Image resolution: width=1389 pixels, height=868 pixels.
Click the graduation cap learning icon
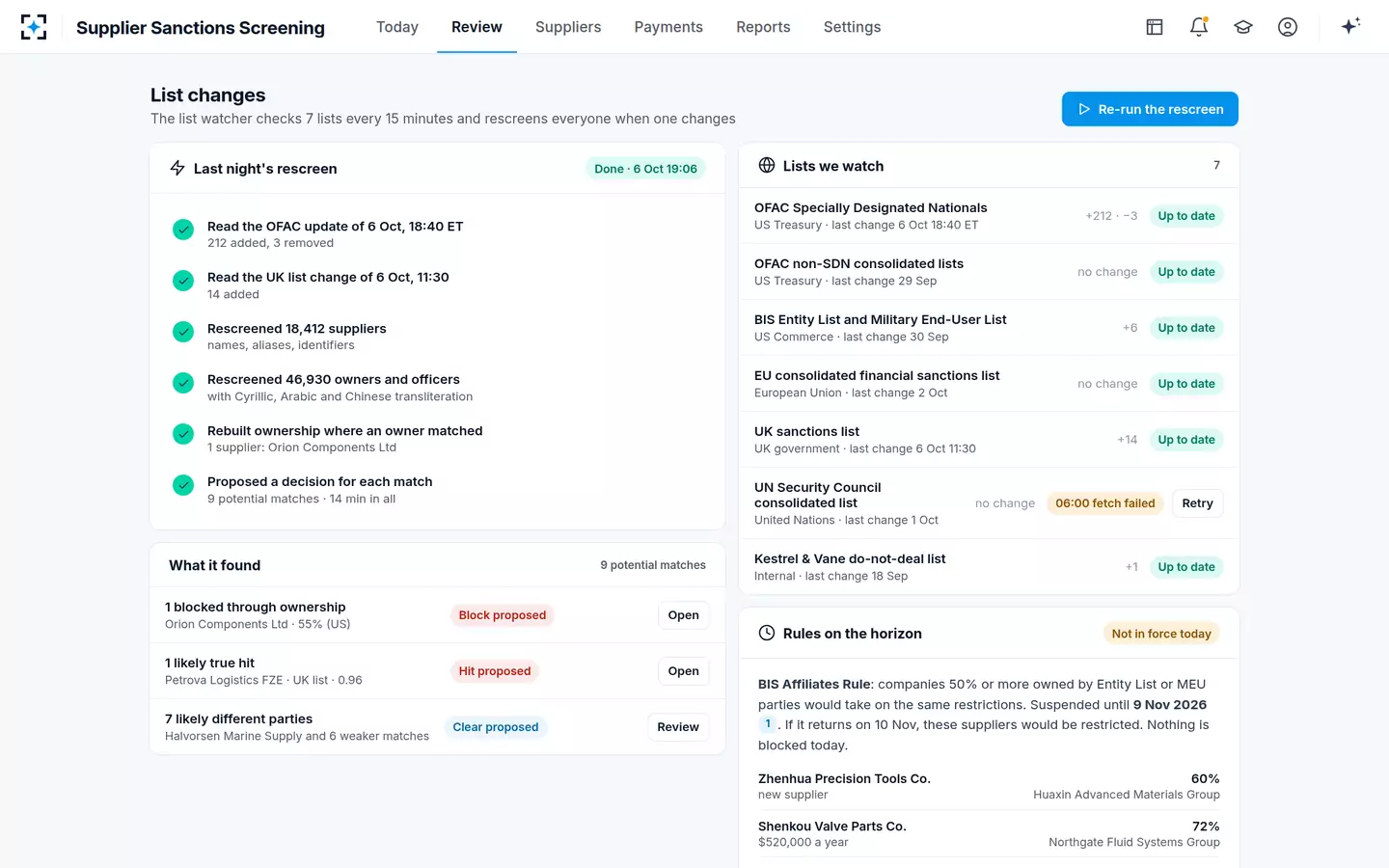tap(1243, 27)
